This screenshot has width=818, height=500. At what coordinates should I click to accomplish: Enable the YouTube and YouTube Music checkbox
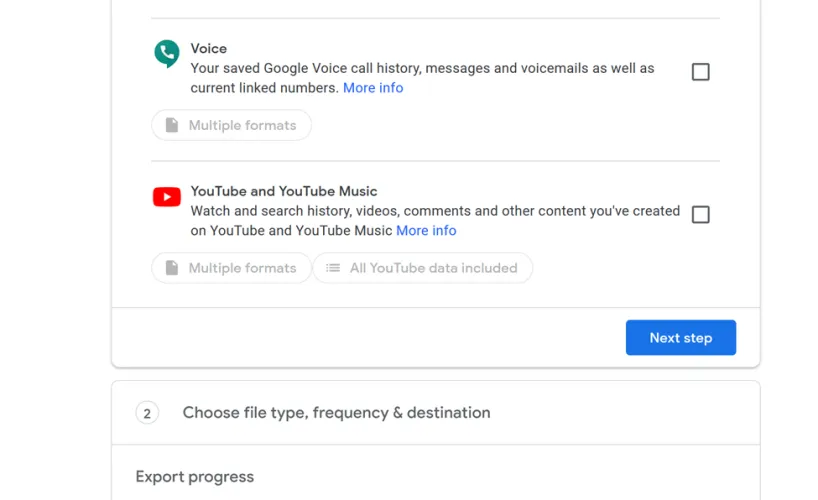(x=701, y=215)
